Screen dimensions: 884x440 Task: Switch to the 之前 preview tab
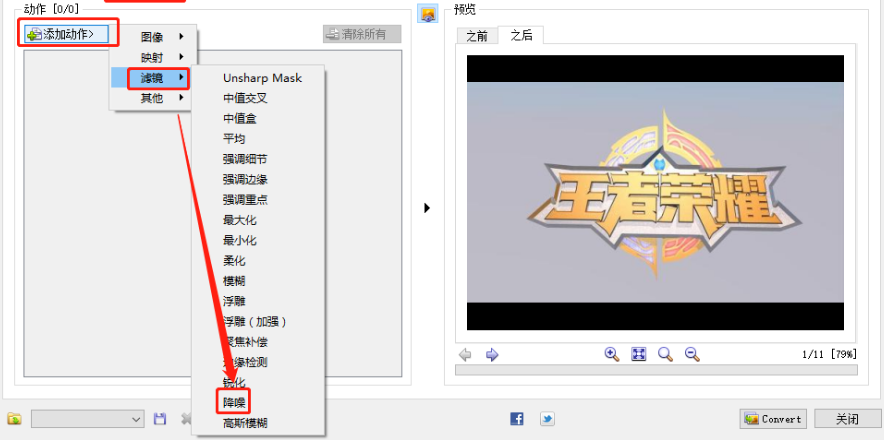tap(477, 36)
